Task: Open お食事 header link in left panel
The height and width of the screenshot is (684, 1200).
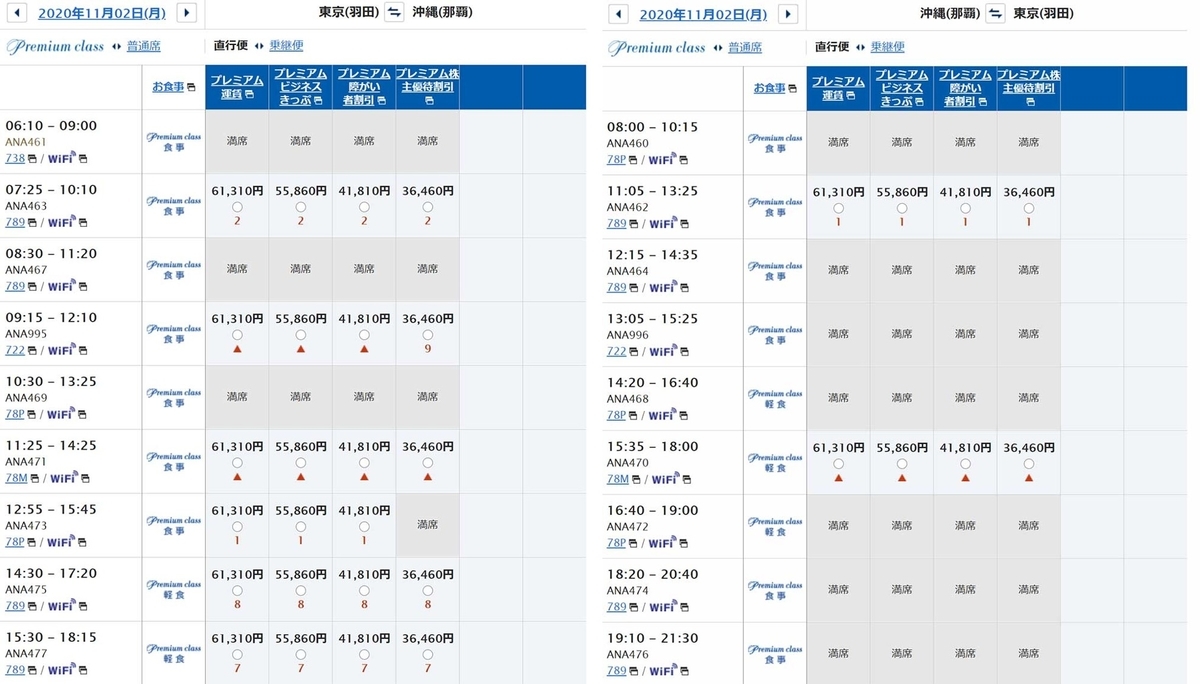Action: [x=169, y=87]
